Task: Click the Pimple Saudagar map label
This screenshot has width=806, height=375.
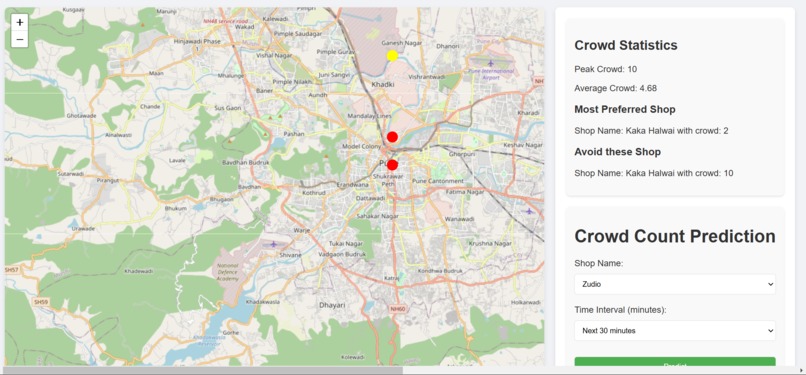Action: pos(298,33)
